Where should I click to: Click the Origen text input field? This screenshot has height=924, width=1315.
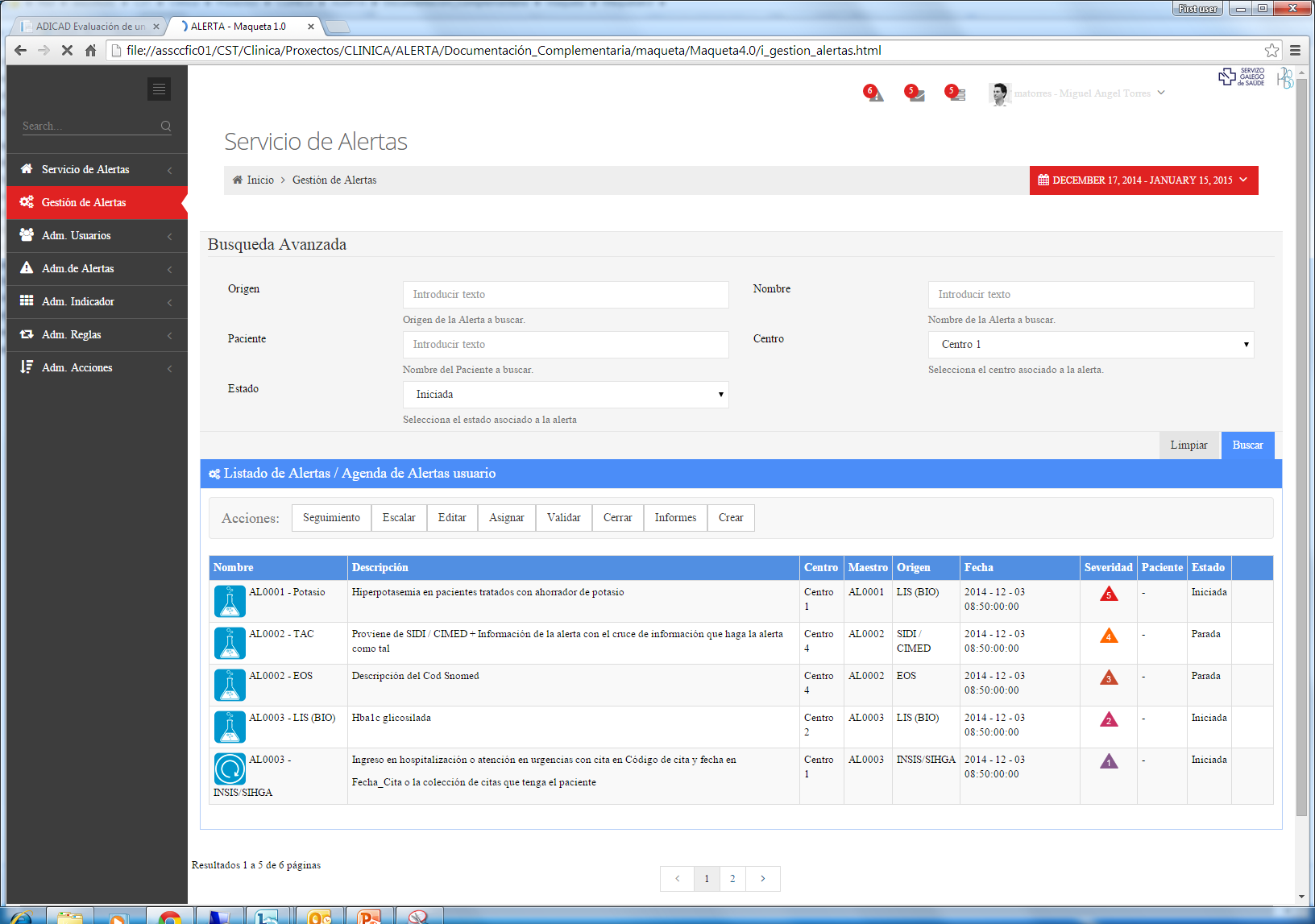click(565, 295)
